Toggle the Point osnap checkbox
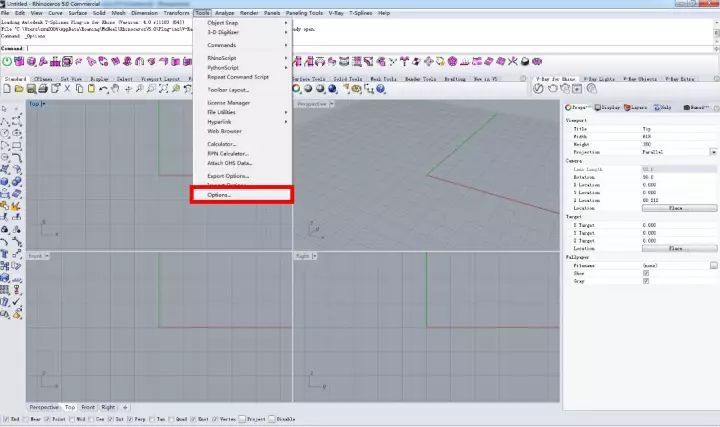The width and height of the screenshot is (720, 427). coord(47,419)
